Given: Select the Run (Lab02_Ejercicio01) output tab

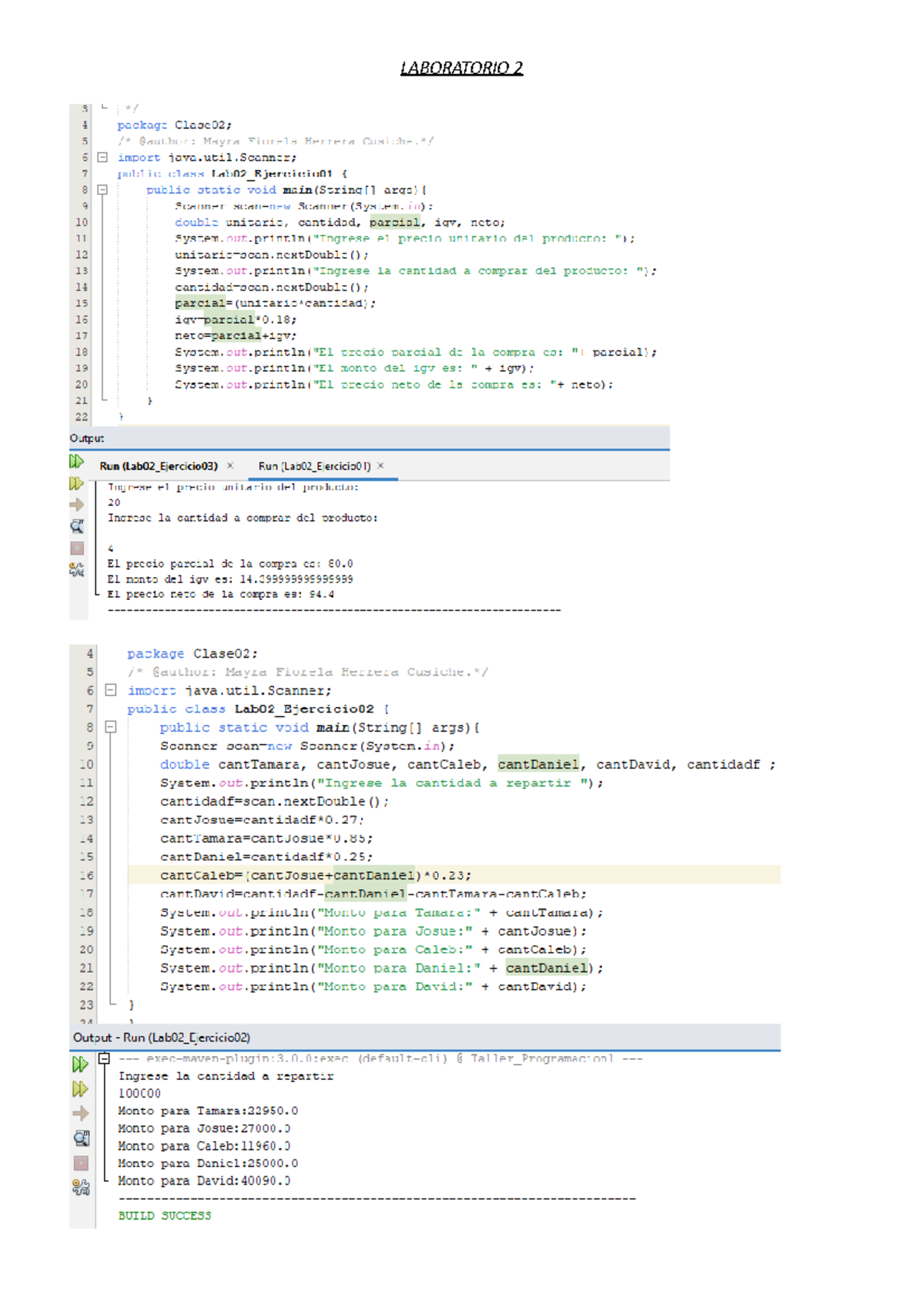Looking at the screenshot, I should click(314, 466).
